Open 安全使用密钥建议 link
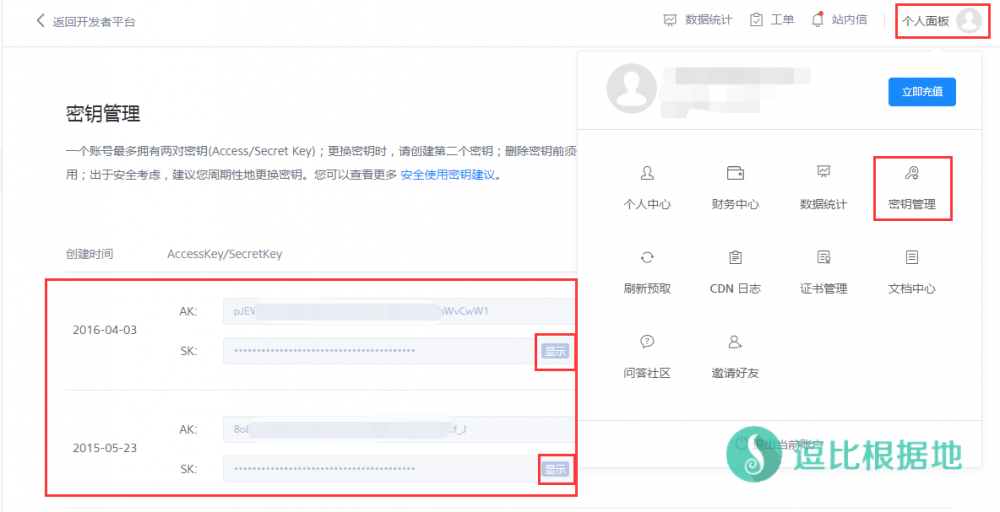 [x=448, y=175]
